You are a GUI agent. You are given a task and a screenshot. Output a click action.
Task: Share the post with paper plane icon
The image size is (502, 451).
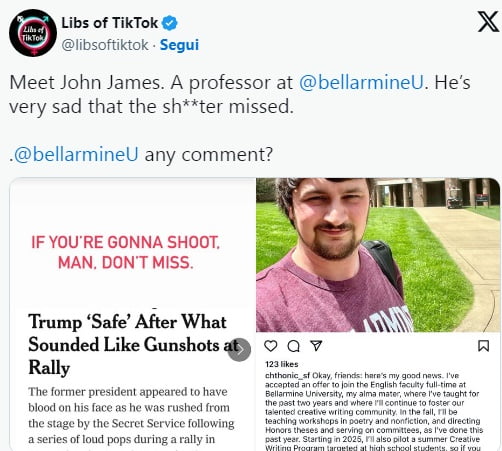[x=316, y=346]
